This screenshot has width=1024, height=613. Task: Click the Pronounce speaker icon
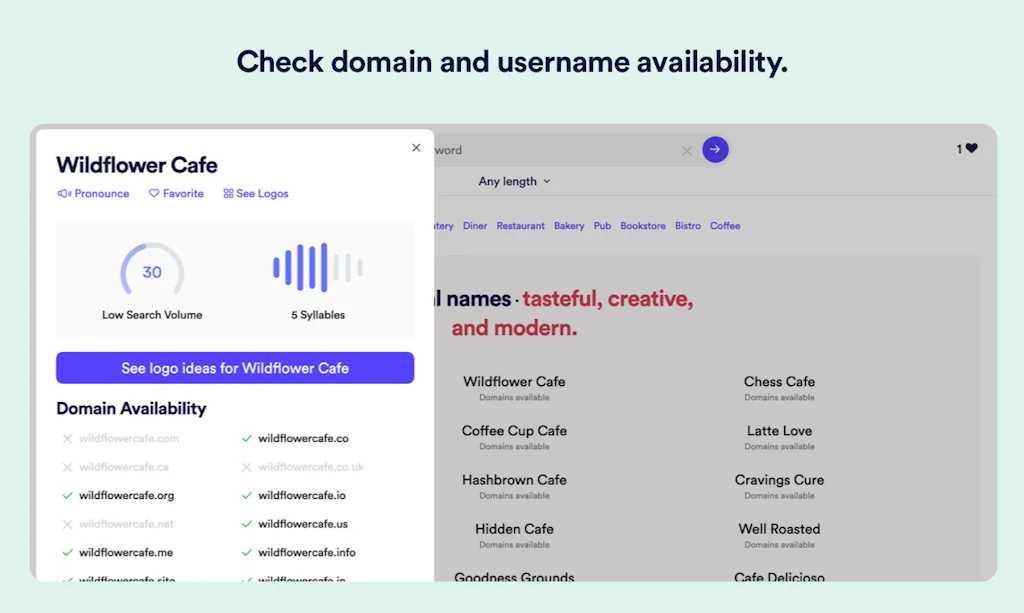point(64,194)
